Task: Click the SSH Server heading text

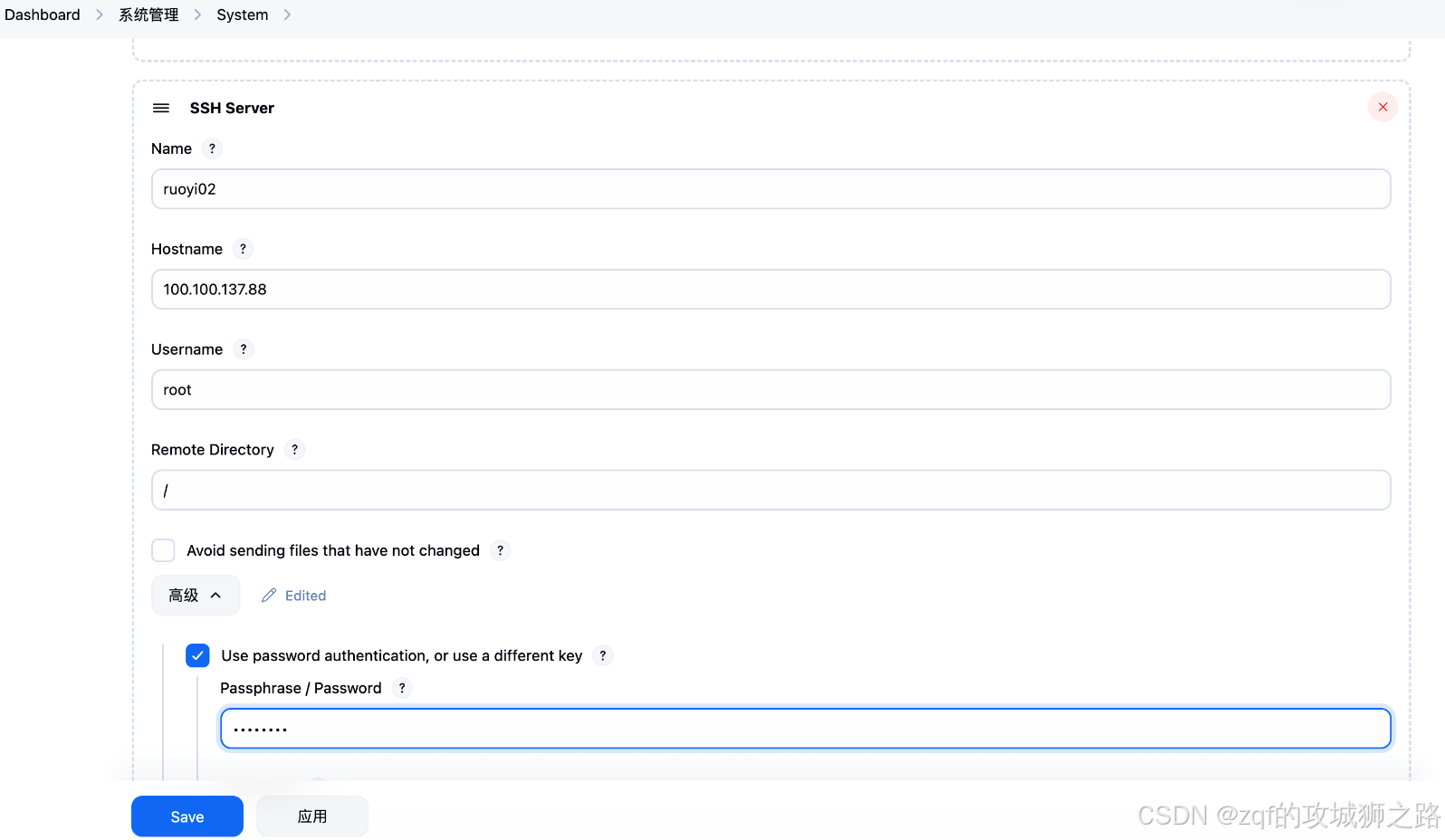Action: [232, 108]
